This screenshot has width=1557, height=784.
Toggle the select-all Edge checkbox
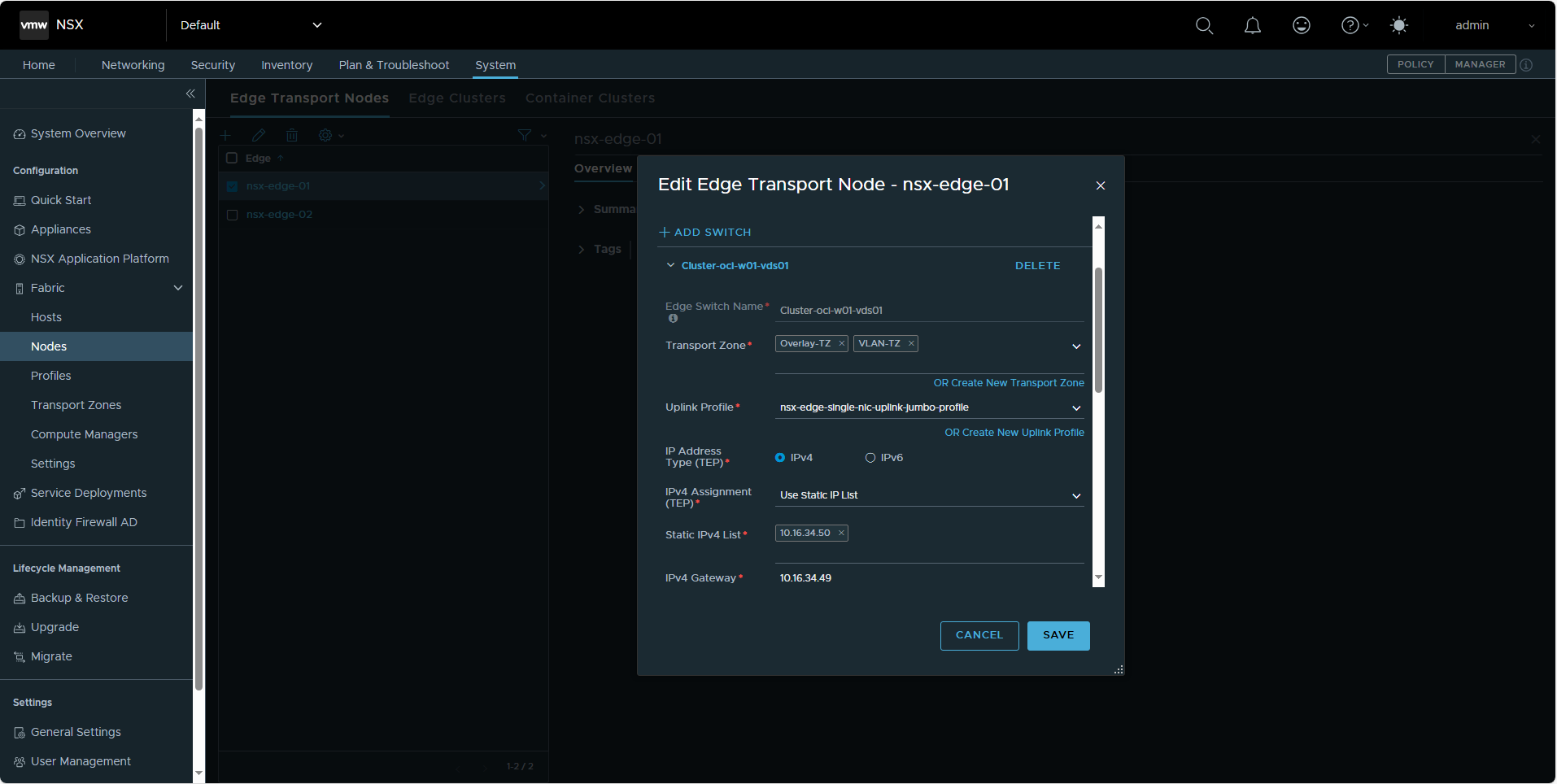point(232,159)
